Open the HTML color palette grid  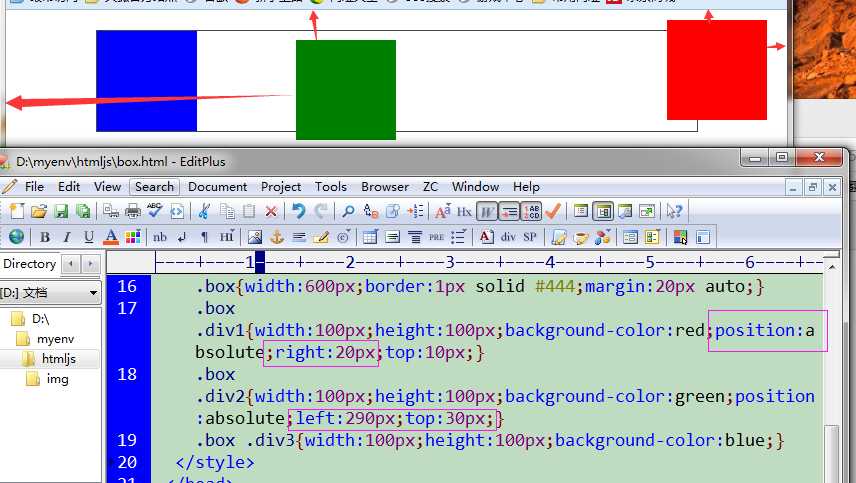click(133, 237)
